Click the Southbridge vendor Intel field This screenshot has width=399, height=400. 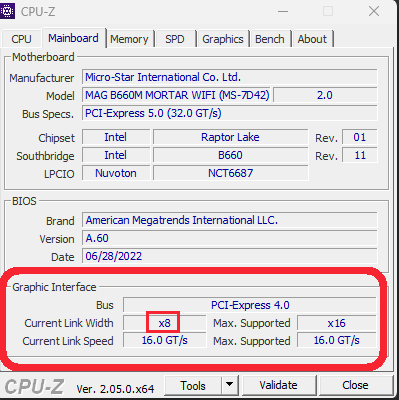(x=116, y=155)
